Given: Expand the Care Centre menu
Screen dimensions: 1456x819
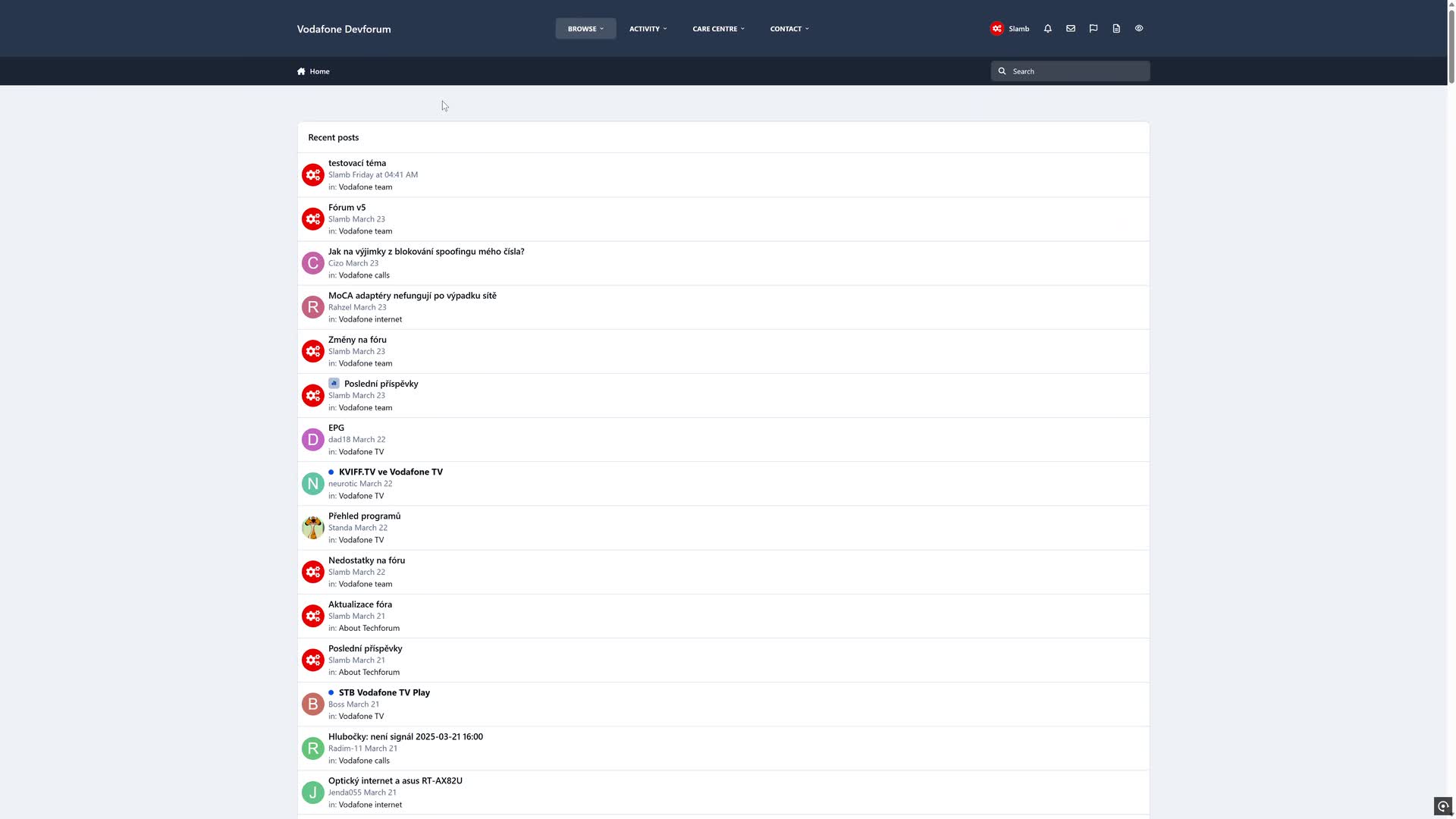Looking at the screenshot, I should [718, 29].
